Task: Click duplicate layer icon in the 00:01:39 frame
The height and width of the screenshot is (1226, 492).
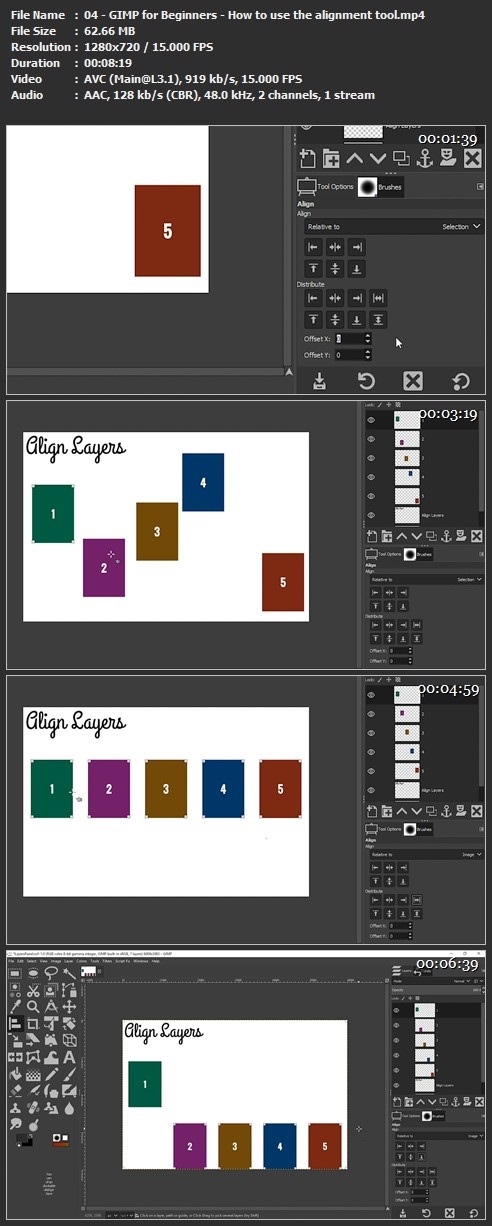Action: (400, 158)
